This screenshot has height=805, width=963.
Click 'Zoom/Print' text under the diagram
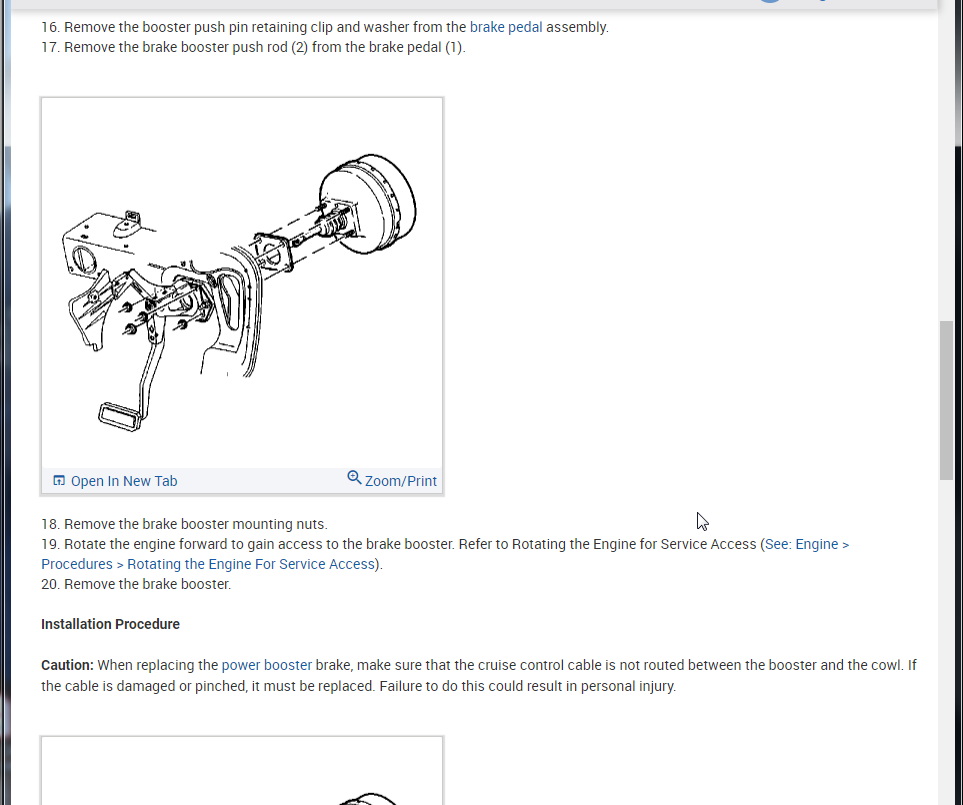coord(401,481)
